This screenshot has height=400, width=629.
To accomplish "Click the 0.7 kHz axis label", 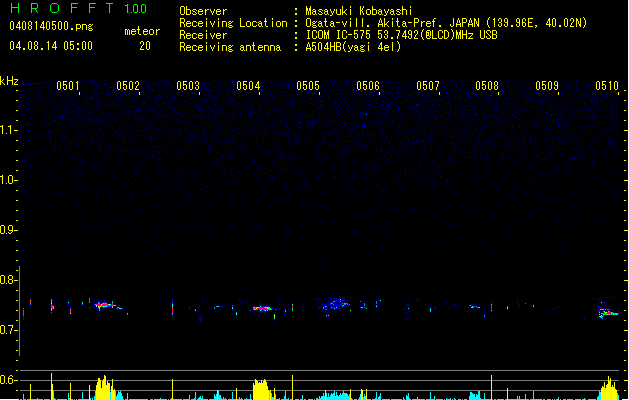I will 8,330.
